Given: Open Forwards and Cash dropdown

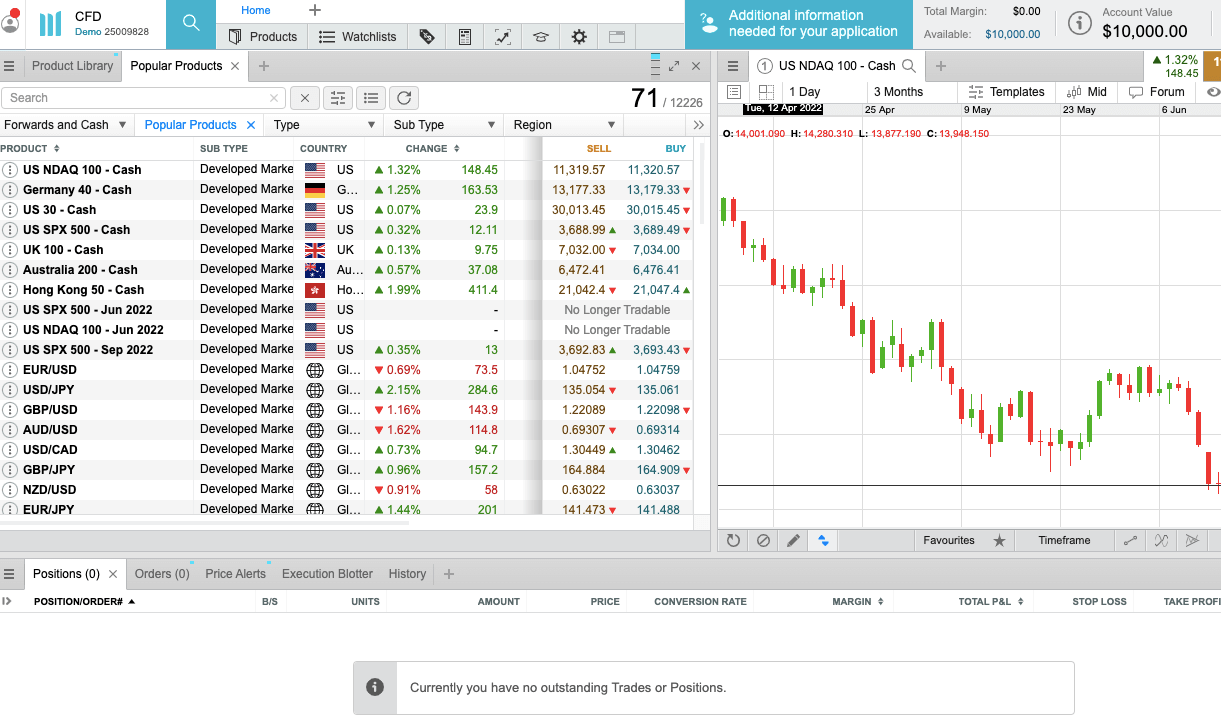Looking at the screenshot, I should coord(66,125).
